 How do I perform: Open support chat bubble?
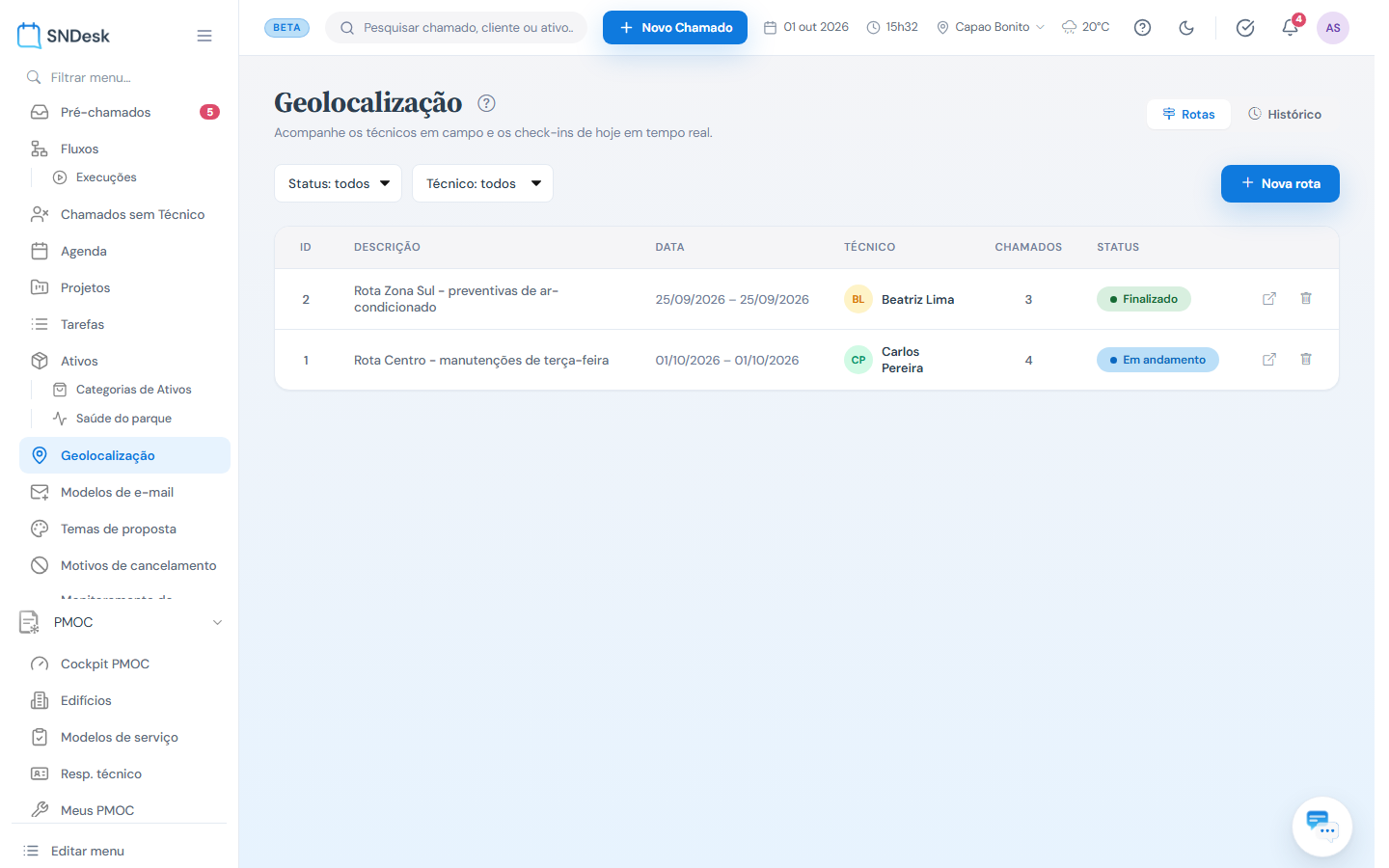pos(1322,827)
